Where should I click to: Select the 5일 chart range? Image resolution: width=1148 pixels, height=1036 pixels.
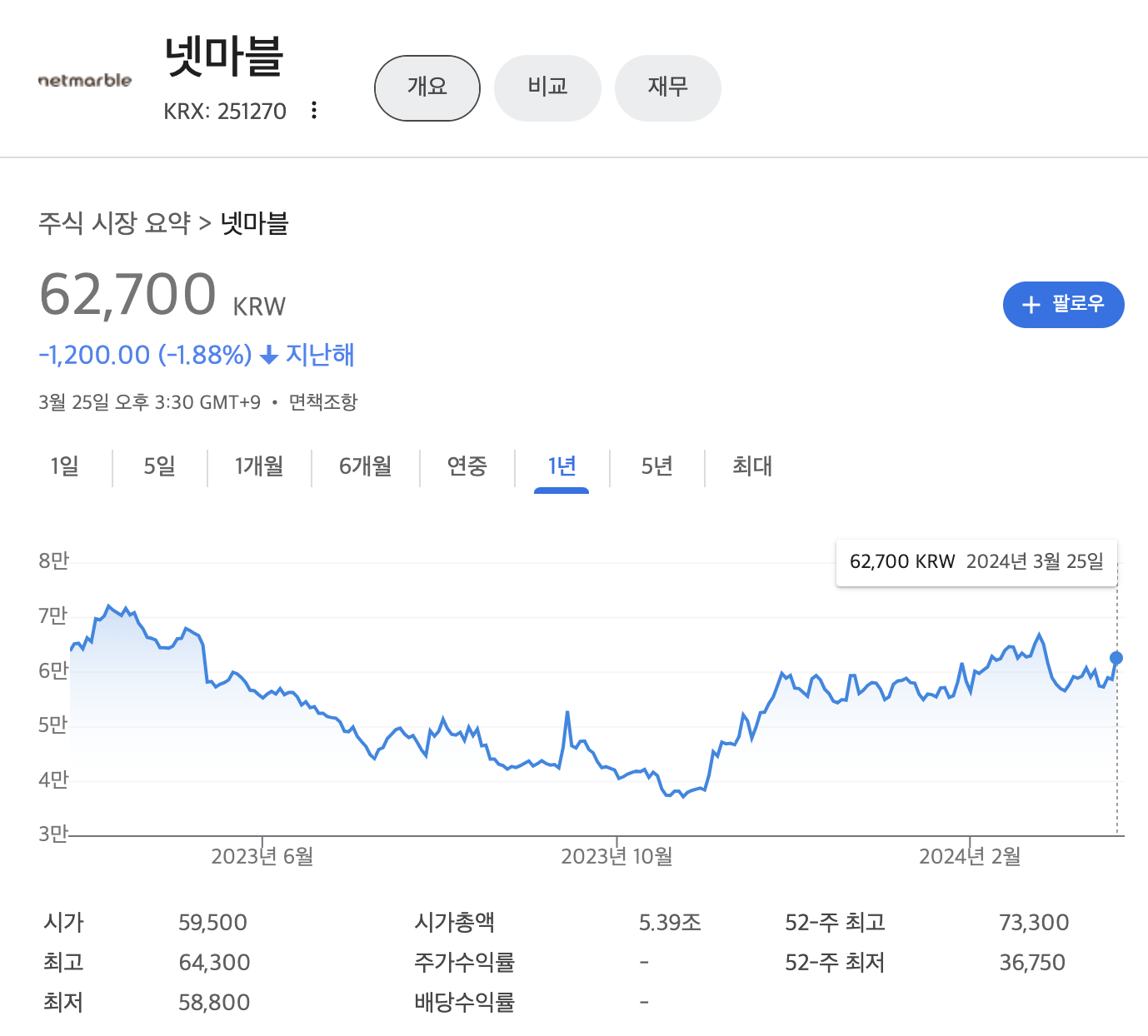160,466
